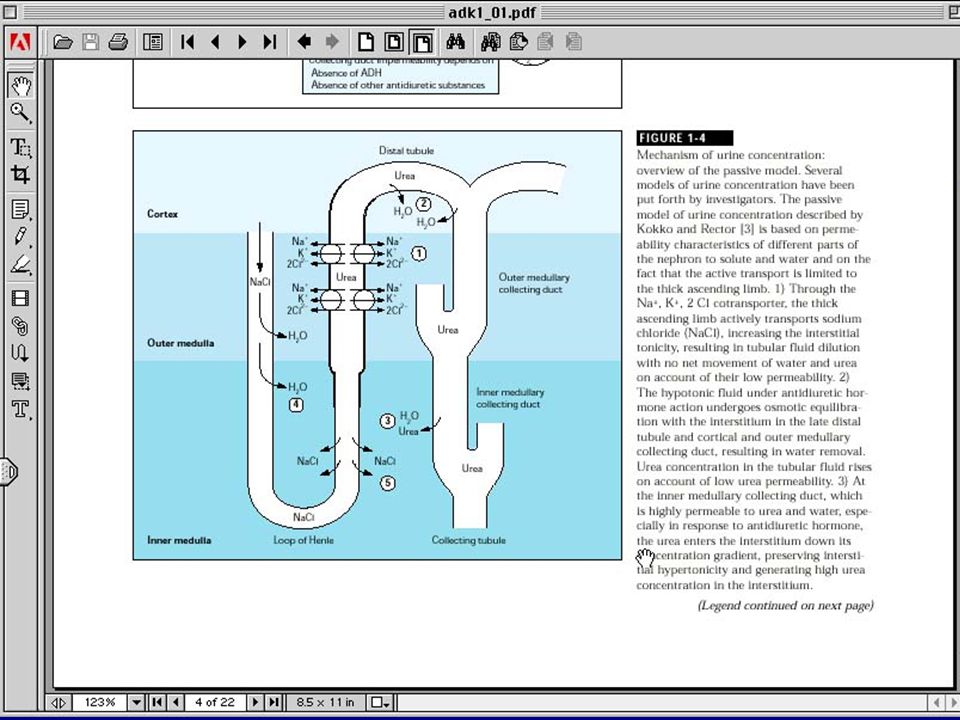Screen dimensions: 960x720
Task: Set Fit Width page view
Action: coord(422,42)
